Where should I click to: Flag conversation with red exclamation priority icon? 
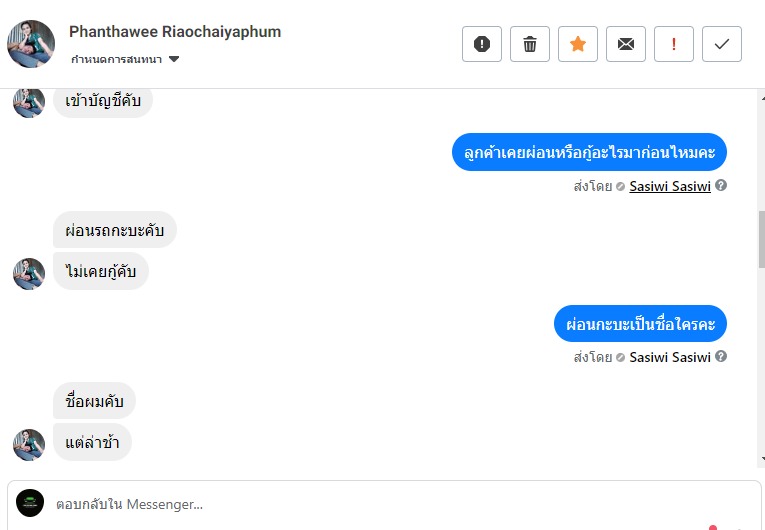pyautogui.click(x=674, y=44)
